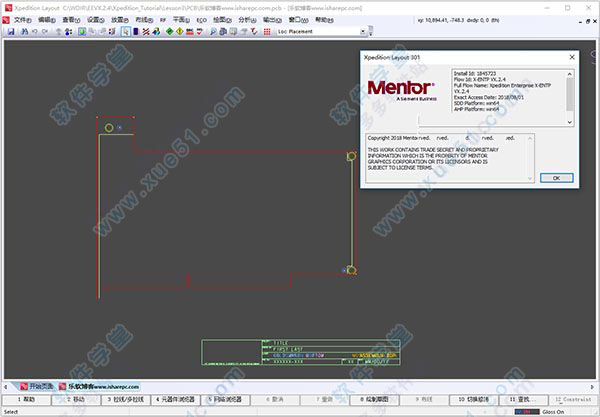Switch to the 开始页面 document tab
The height and width of the screenshot is (417, 600).
point(38,386)
